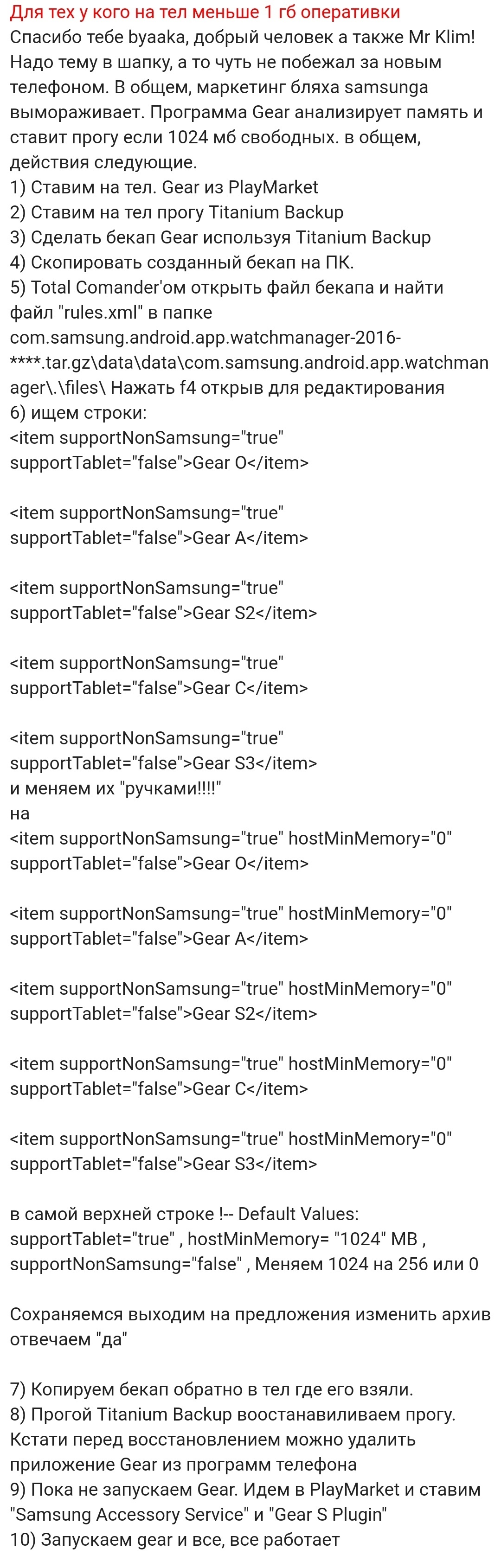Click step 1 mentioning PlayMarket
Image resolution: width=501 pixels, height=1568 pixels.
164,187
